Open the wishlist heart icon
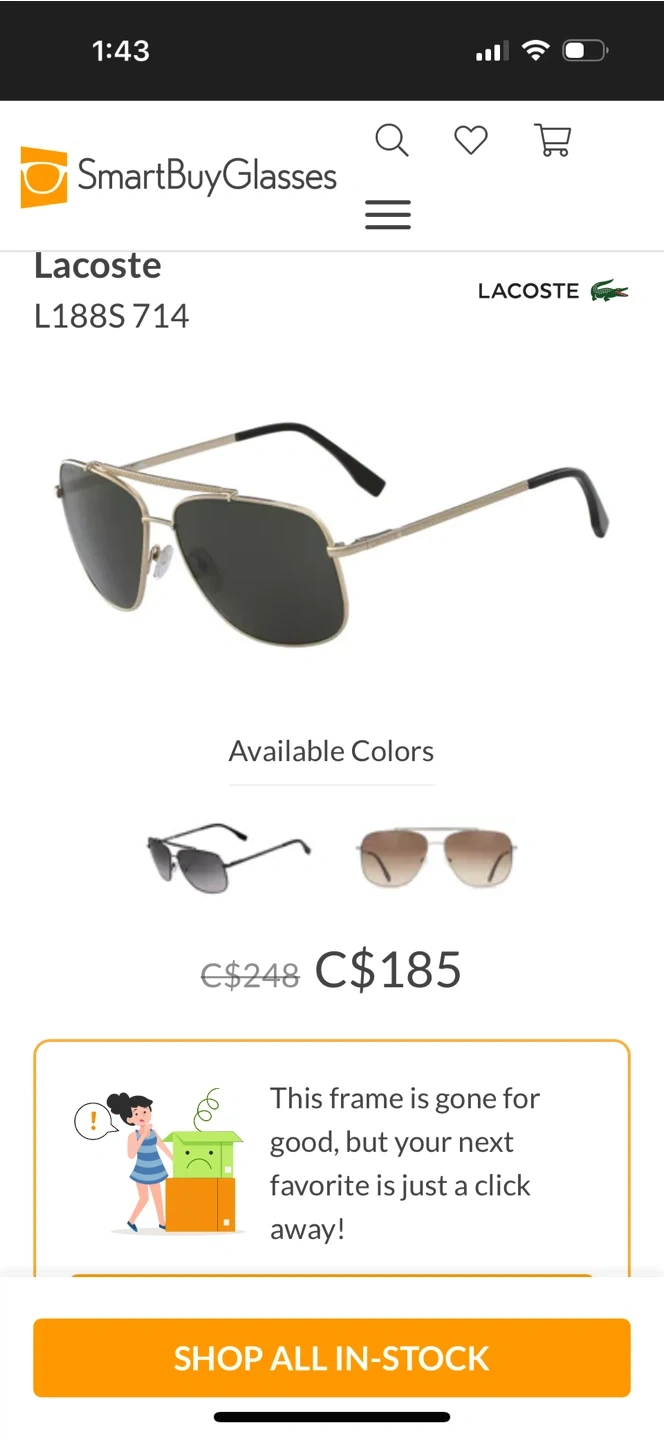Screen dimensions: 664x1440 (471, 140)
